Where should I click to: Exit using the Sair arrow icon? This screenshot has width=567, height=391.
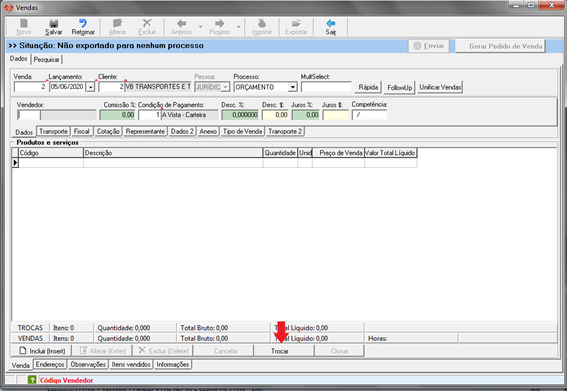(331, 24)
